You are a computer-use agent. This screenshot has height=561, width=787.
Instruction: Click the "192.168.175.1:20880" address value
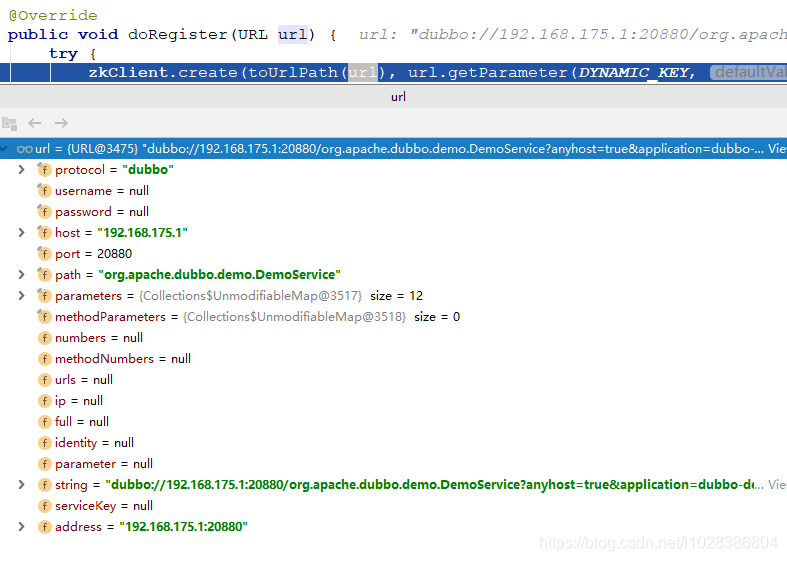click(x=184, y=526)
